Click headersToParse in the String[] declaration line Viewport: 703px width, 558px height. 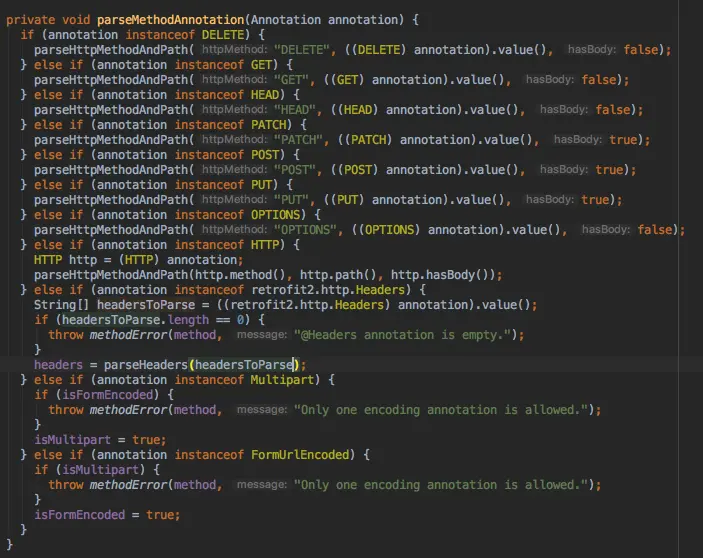(x=146, y=305)
